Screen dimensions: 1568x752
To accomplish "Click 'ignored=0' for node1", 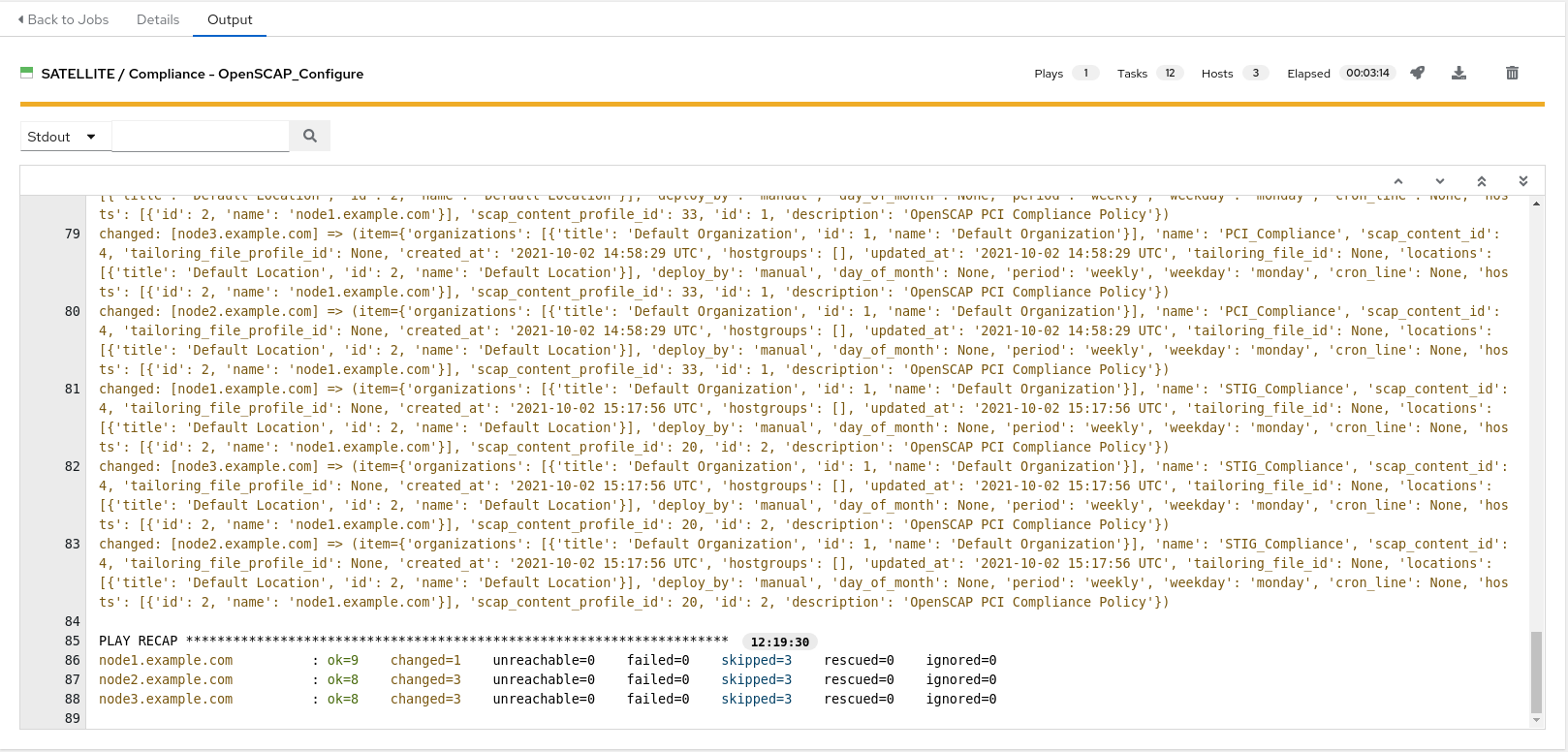I will (961, 660).
